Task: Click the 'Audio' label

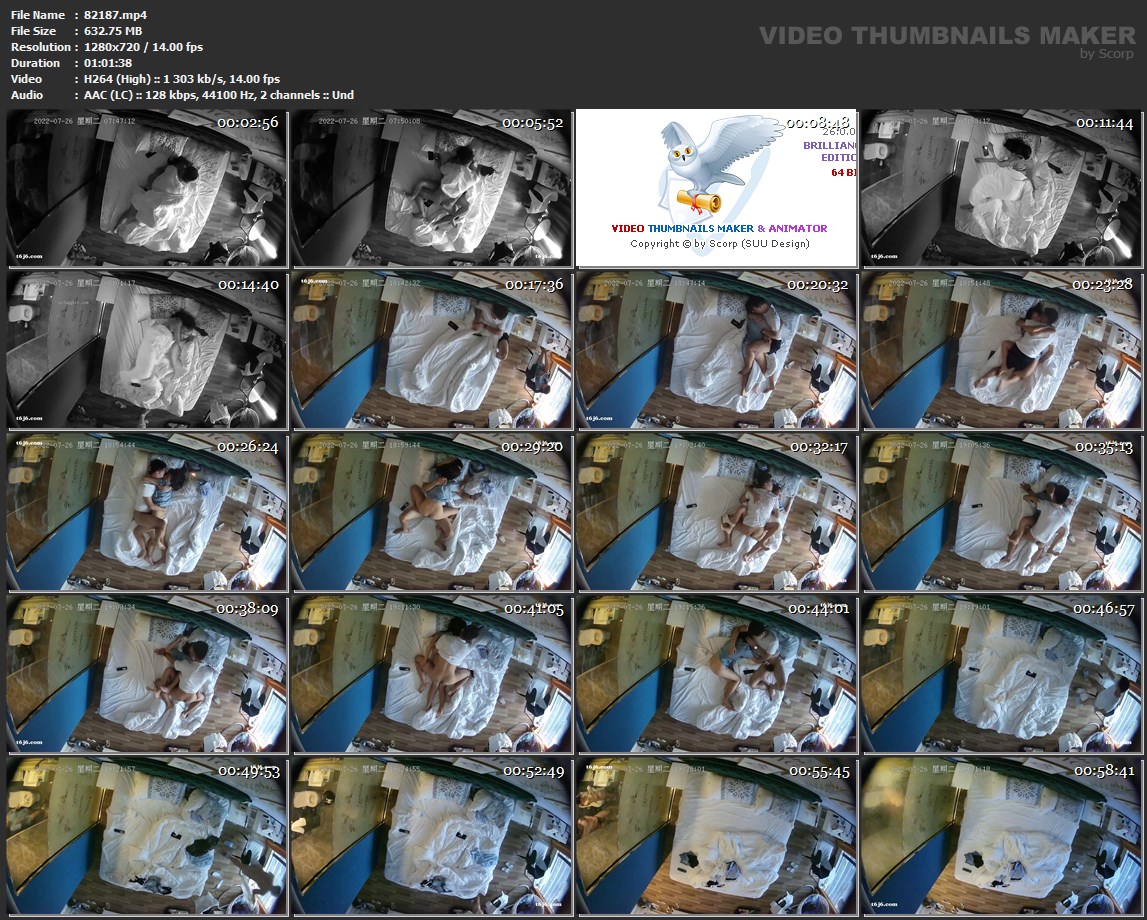Action: coord(27,95)
